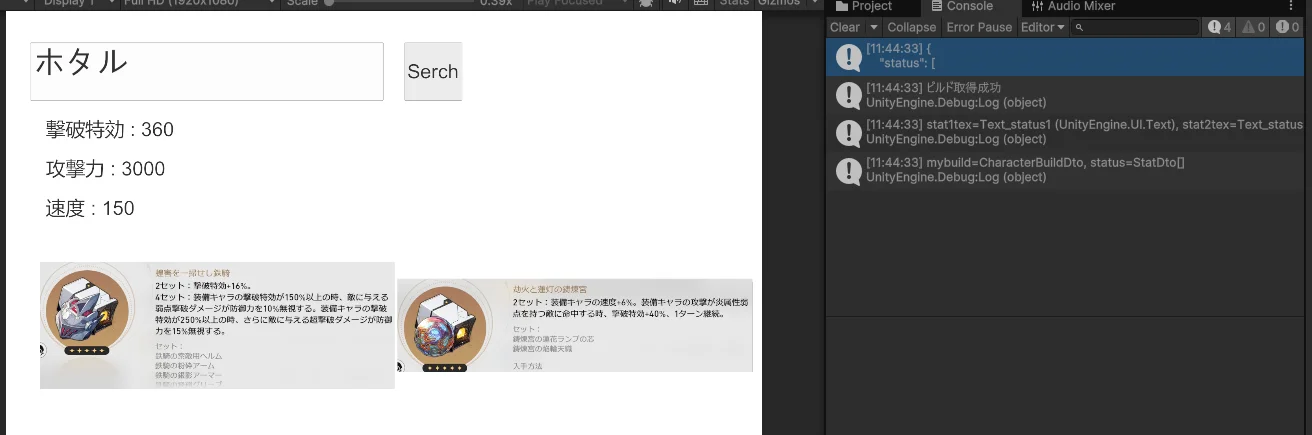Toggle warning messages count filter
1312x435 pixels.
pyautogui.click(x=1254, y=27)
